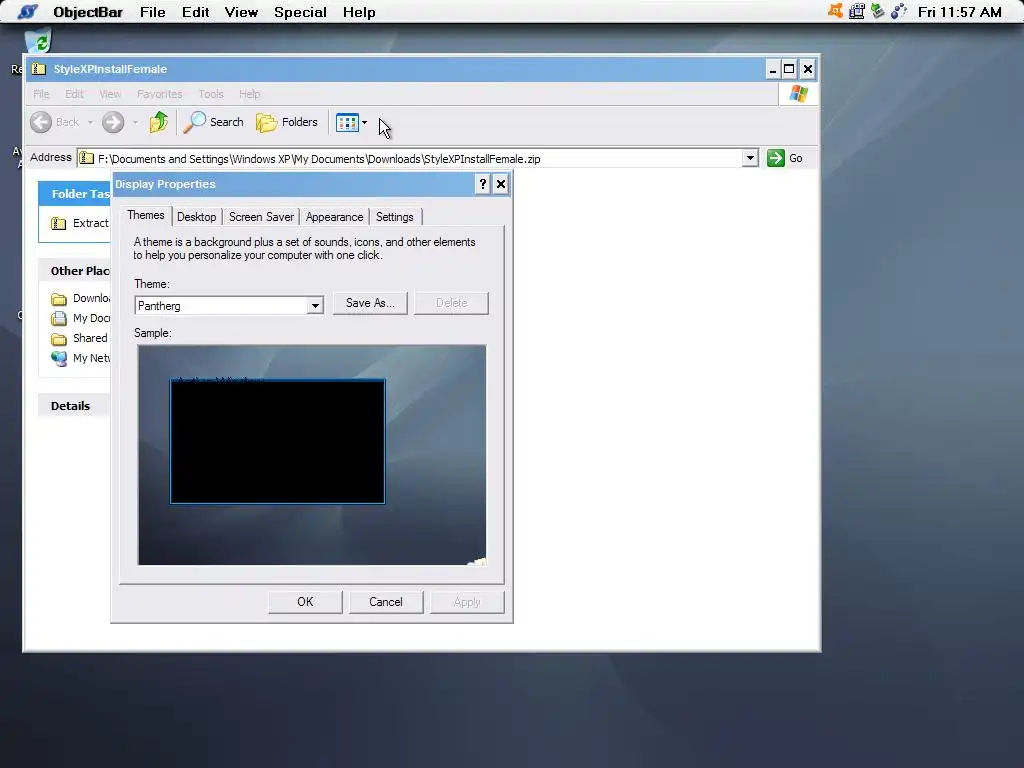Open Shared Documents link in Other Places
1024x768 pixels.
tap(80, 338)
